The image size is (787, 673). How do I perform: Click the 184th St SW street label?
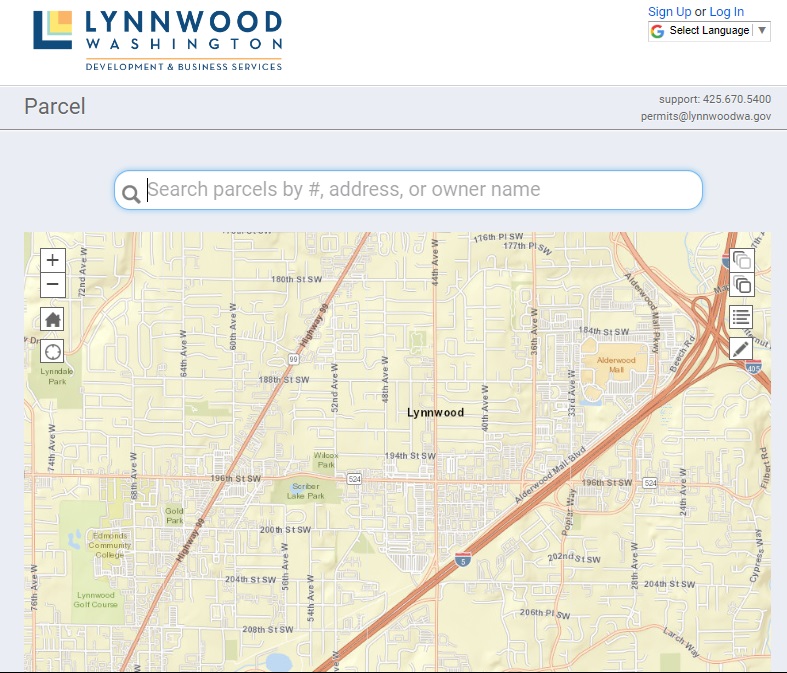pos(604,331)
